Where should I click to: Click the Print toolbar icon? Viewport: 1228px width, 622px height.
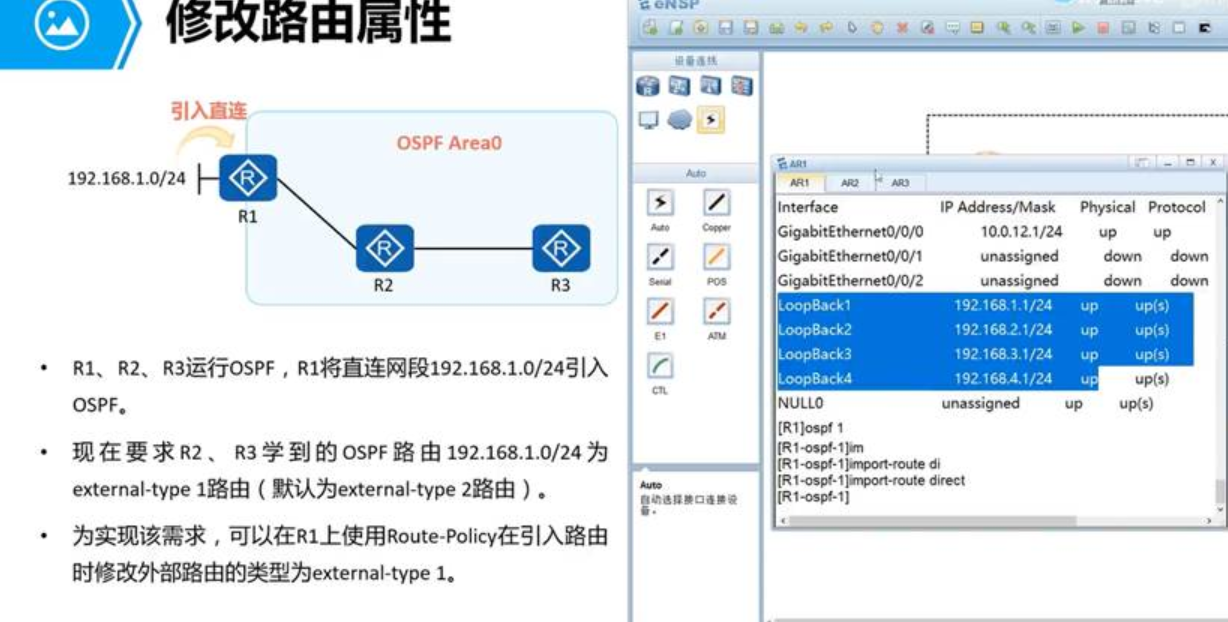click(x=776, y=28)
